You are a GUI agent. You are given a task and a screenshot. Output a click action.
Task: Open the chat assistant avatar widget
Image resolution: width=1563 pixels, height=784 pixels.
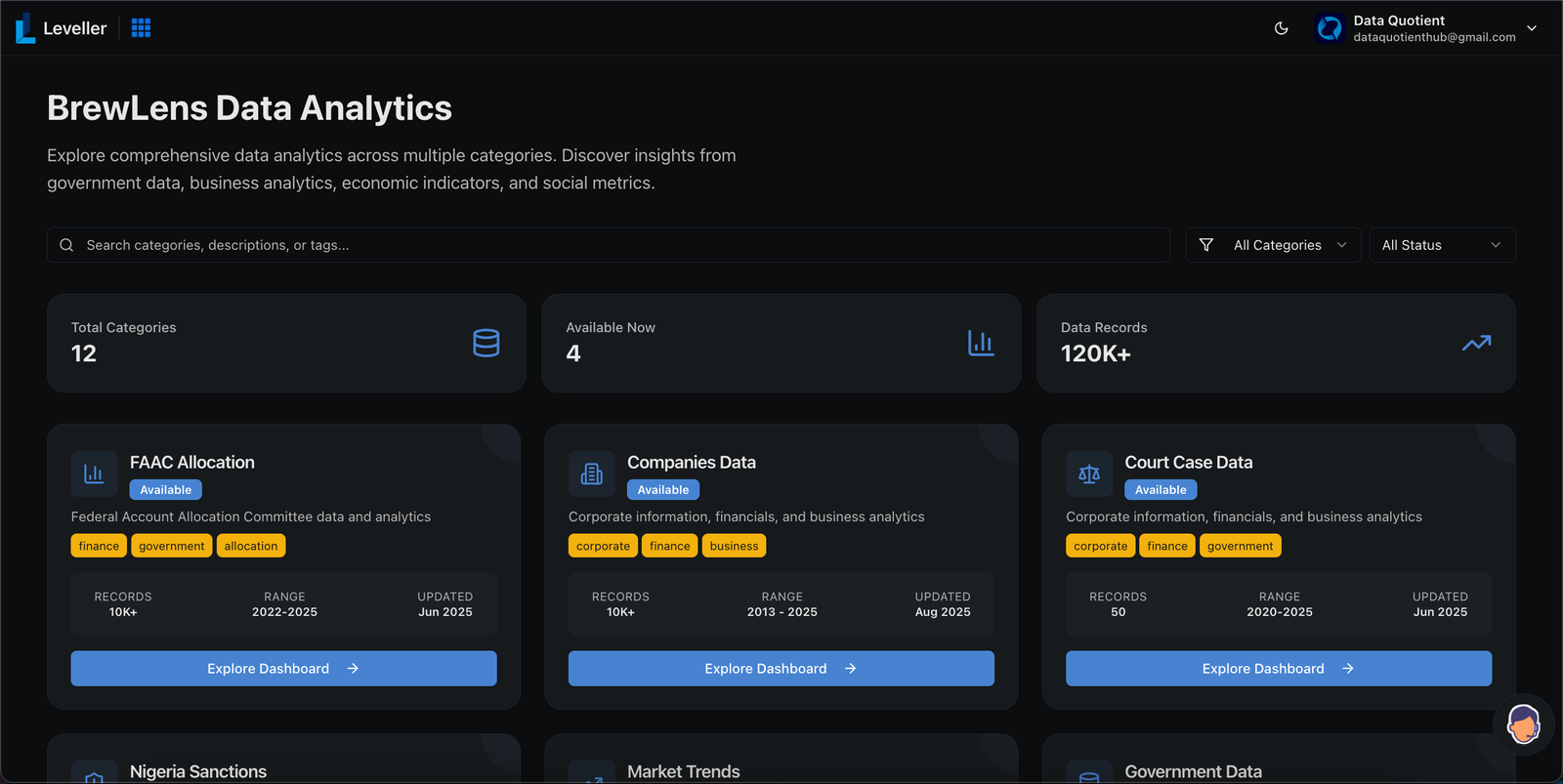pyautogui.click(x=1523, y=724)
